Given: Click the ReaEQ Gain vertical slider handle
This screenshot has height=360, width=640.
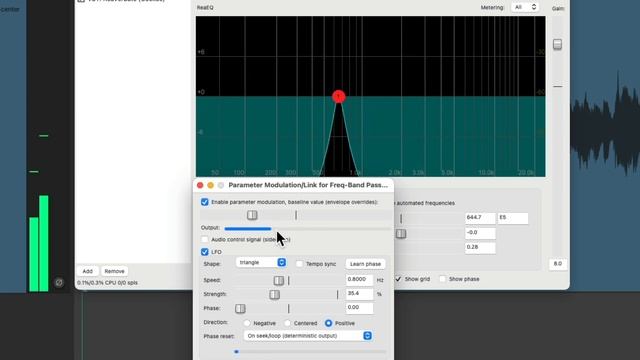Looking at the screenshot, I should coord(558,44).
